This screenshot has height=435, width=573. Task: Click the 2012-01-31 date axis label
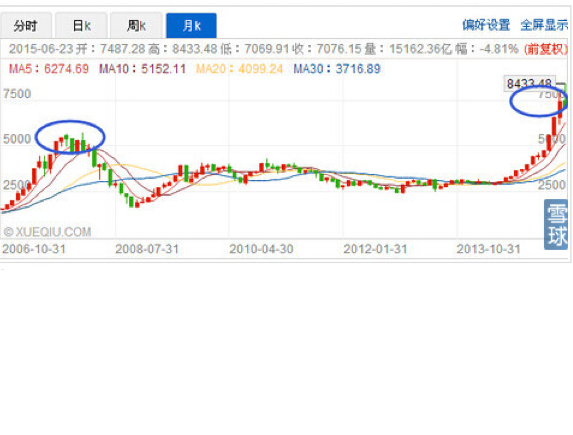(x=375, y=249)
